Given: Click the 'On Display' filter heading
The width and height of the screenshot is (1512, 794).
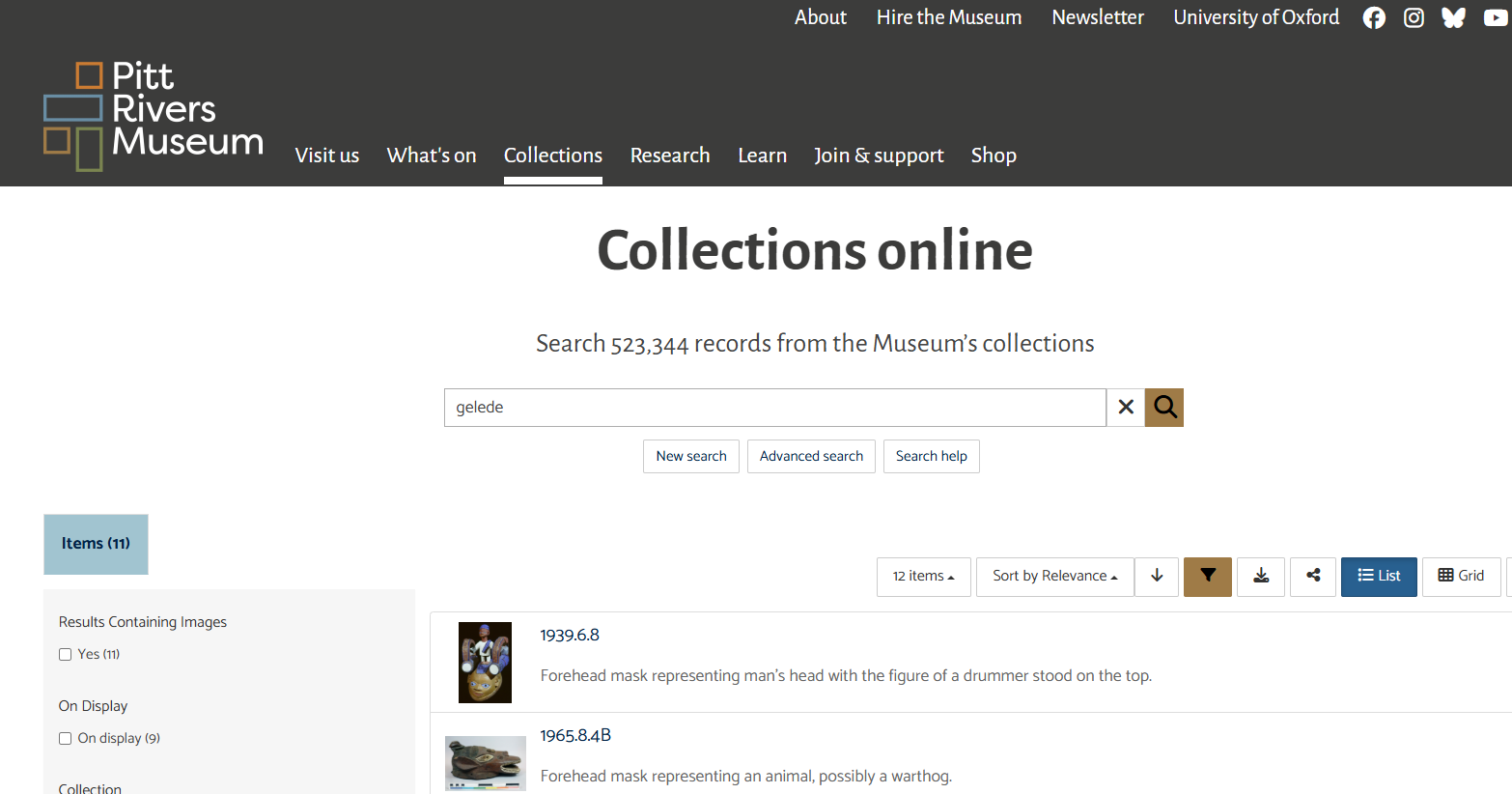Looking at the screenshot, I should coord(93,706).
